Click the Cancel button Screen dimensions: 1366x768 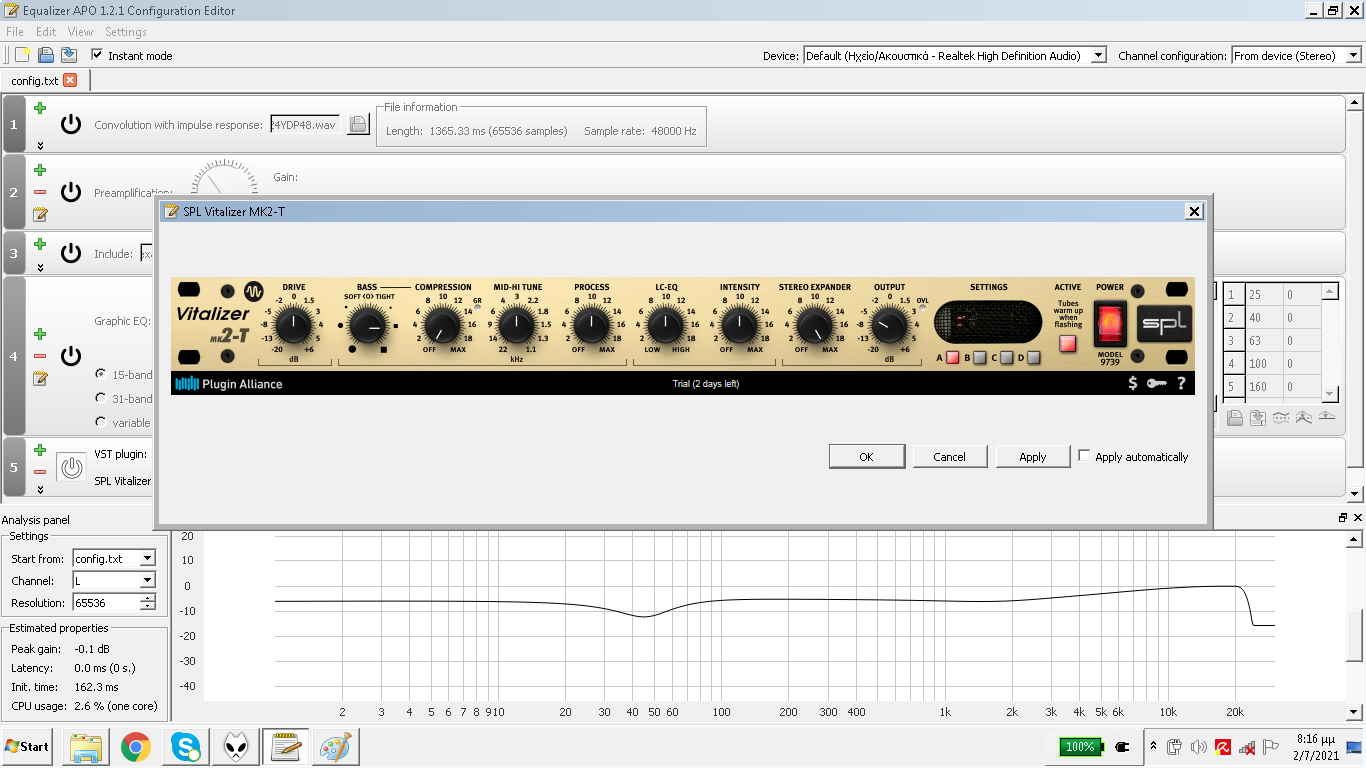point(949,456)
